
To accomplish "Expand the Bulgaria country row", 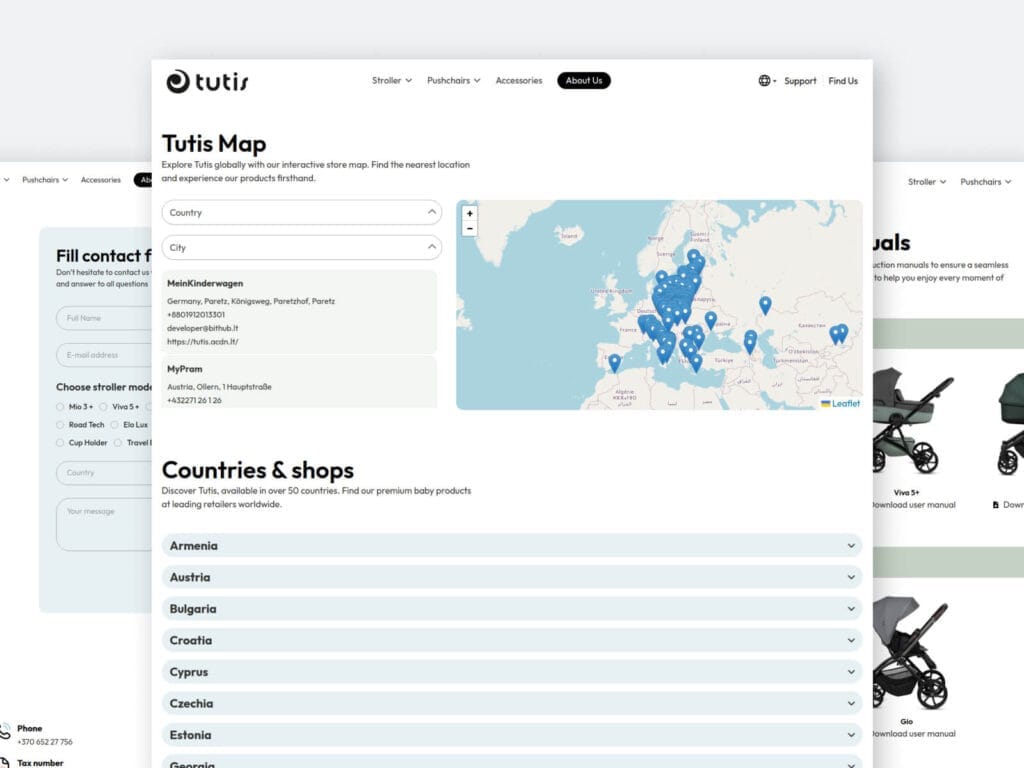I will click(512, 609).
